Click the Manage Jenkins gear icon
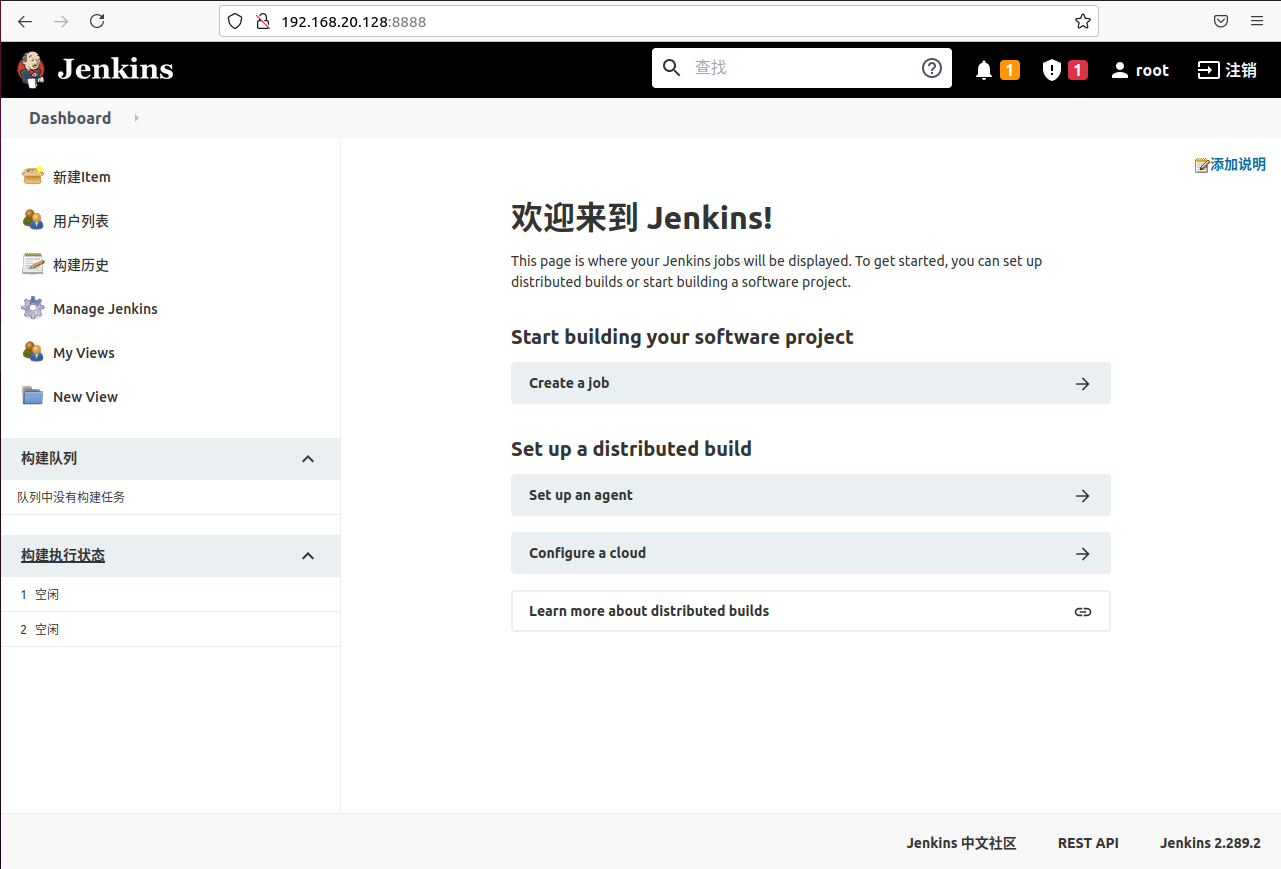Image resolution: width=1281 pixels, height=869 pixels. [33, 308]
